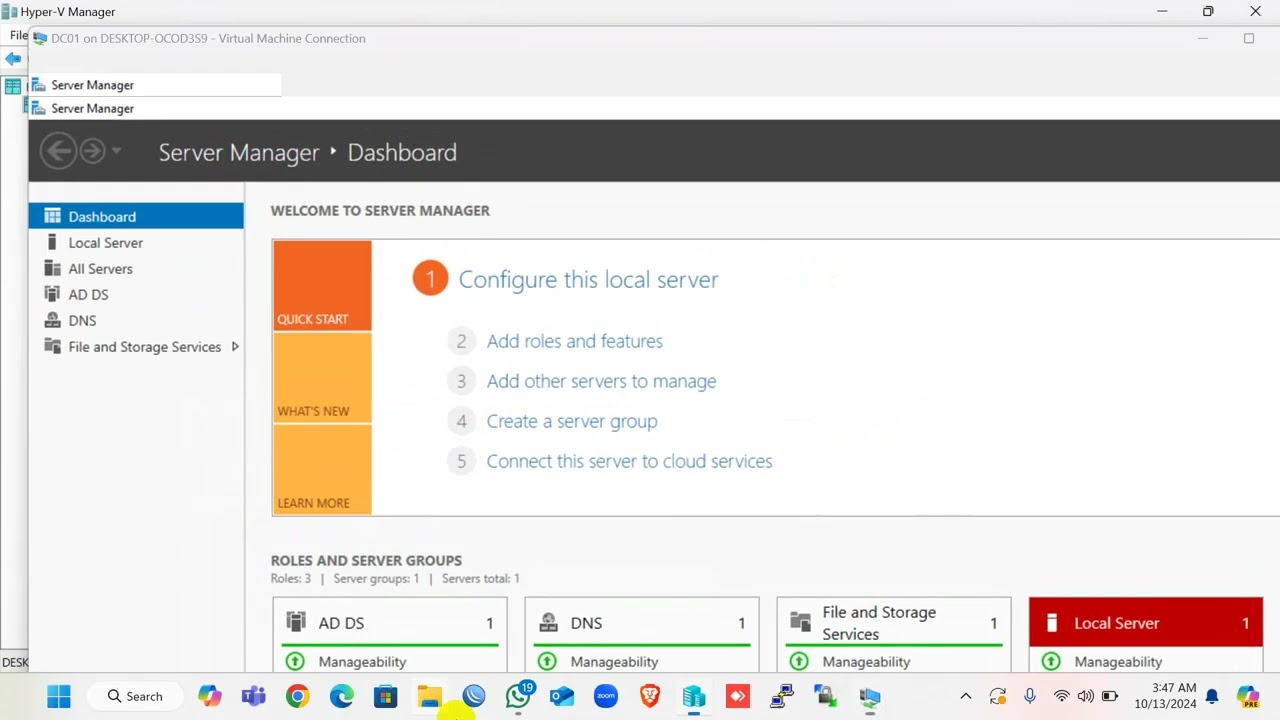Image resolution: width=1280 pixels, height=720 pixels.
Task: Click the Server Manager back arrow button
Action: pos(58,151)
